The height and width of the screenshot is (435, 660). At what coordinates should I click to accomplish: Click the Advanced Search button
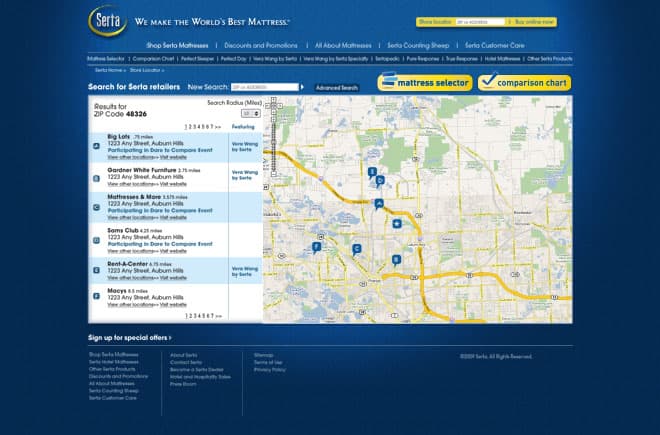point(337,88)
